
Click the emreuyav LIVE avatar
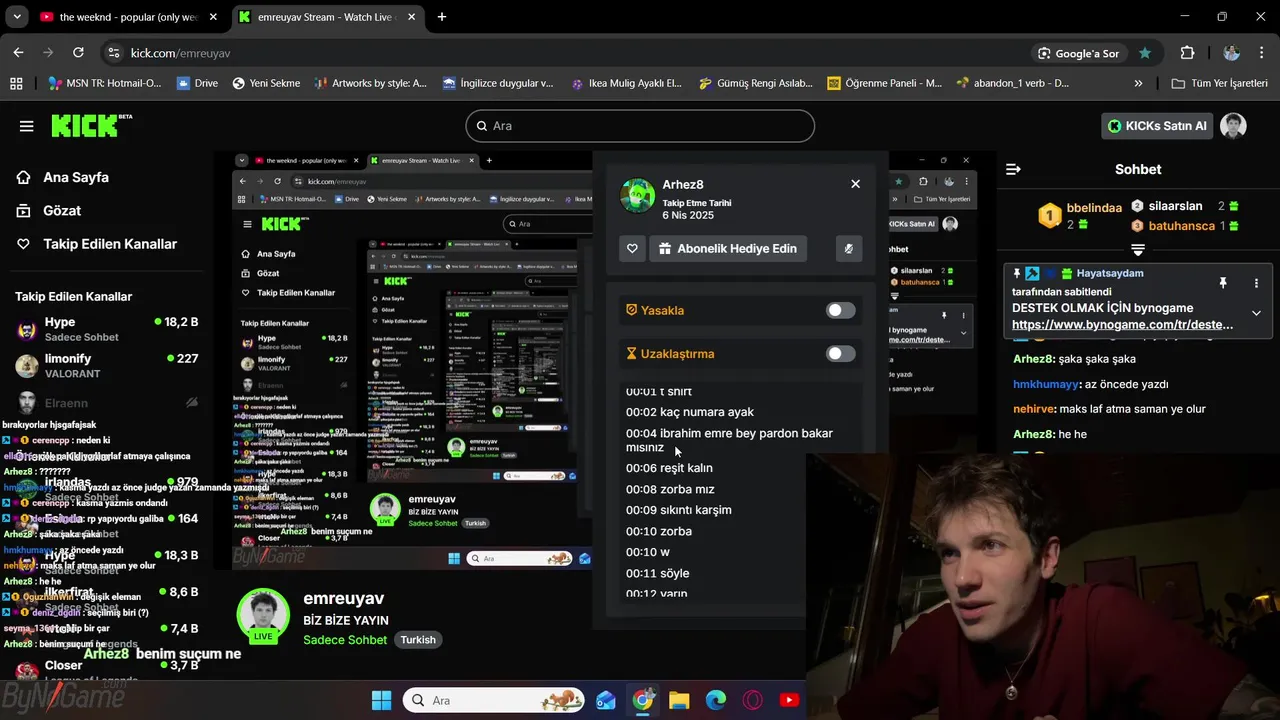263,614
